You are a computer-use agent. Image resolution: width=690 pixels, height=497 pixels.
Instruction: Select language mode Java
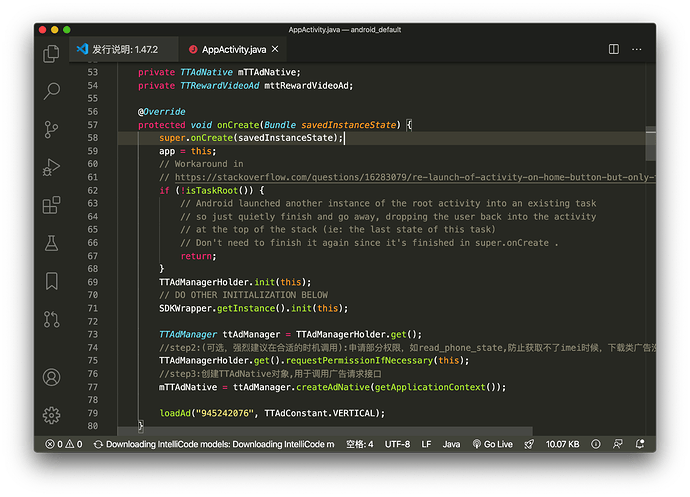coord(451,444)
